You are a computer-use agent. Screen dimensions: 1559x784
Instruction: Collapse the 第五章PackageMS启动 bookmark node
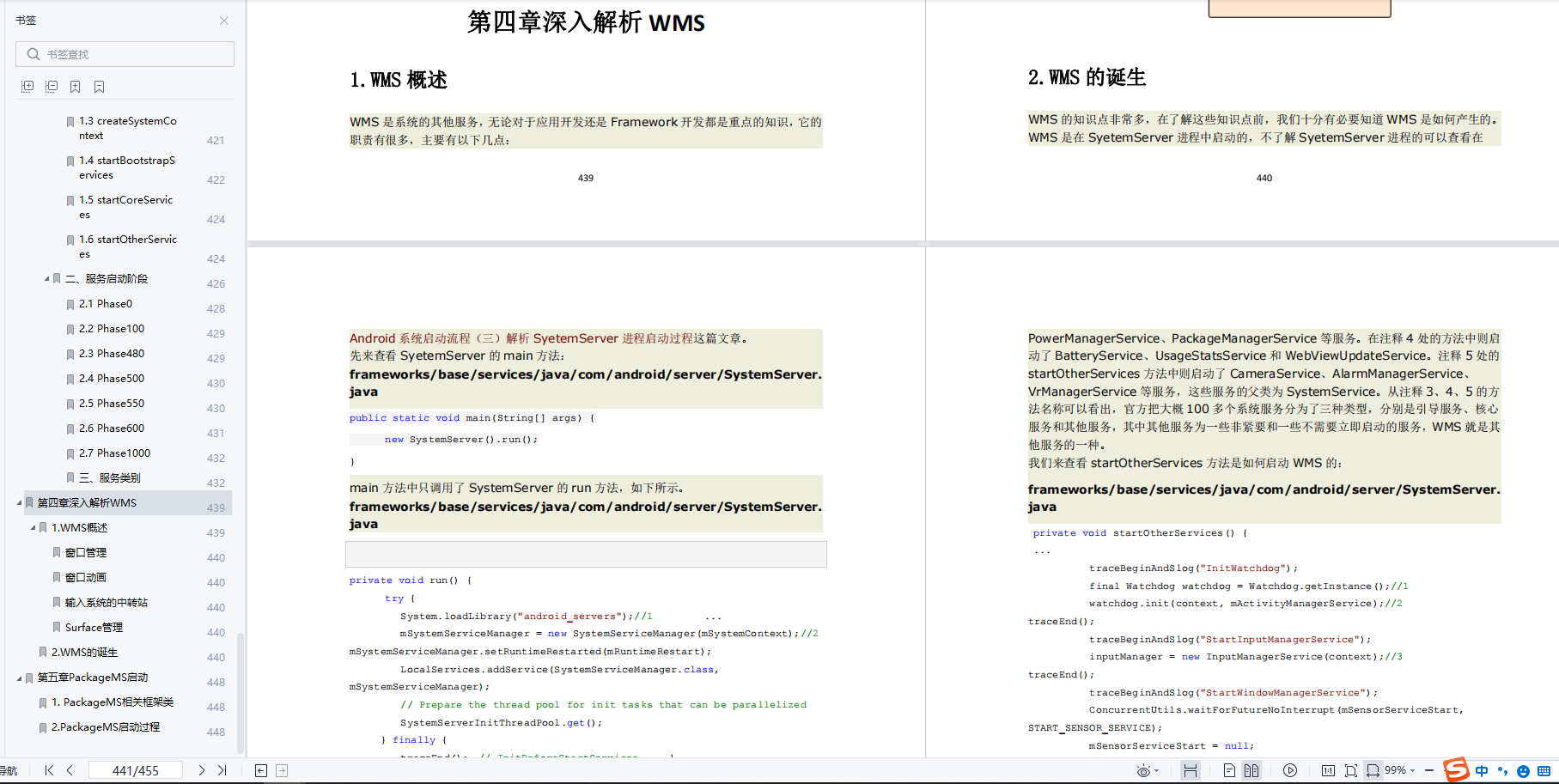19,678
